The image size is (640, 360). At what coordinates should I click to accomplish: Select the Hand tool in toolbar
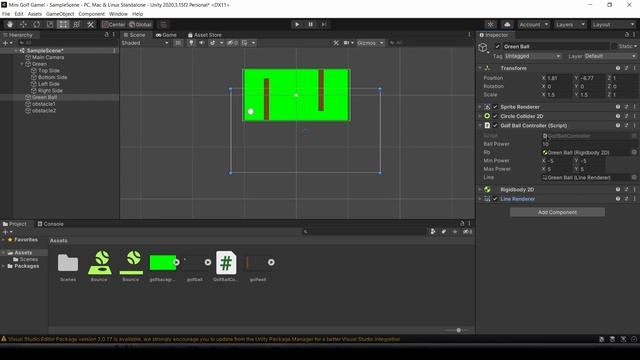[x=9, y=24]
